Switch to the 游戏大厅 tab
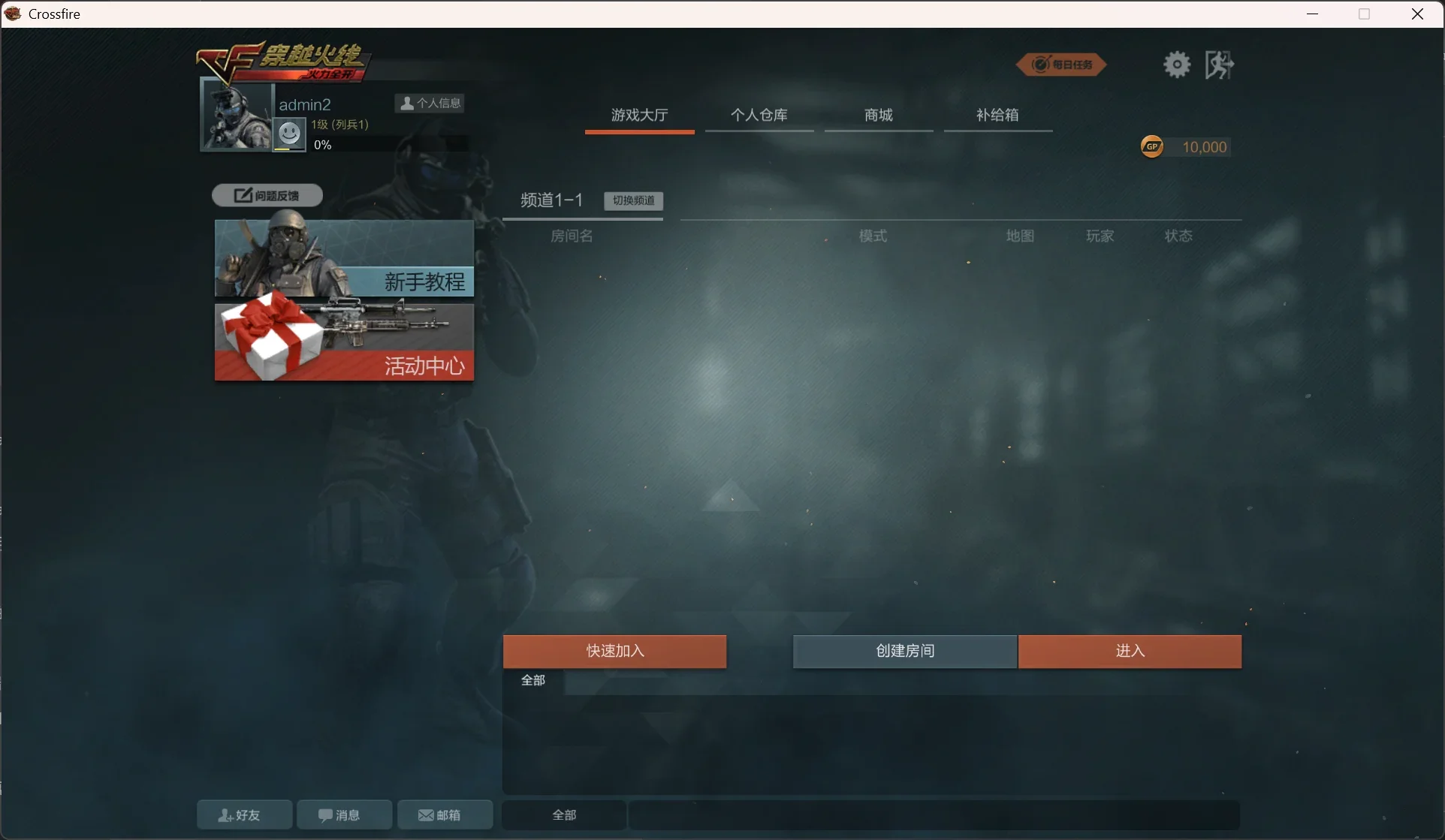 tap(639, 116)
